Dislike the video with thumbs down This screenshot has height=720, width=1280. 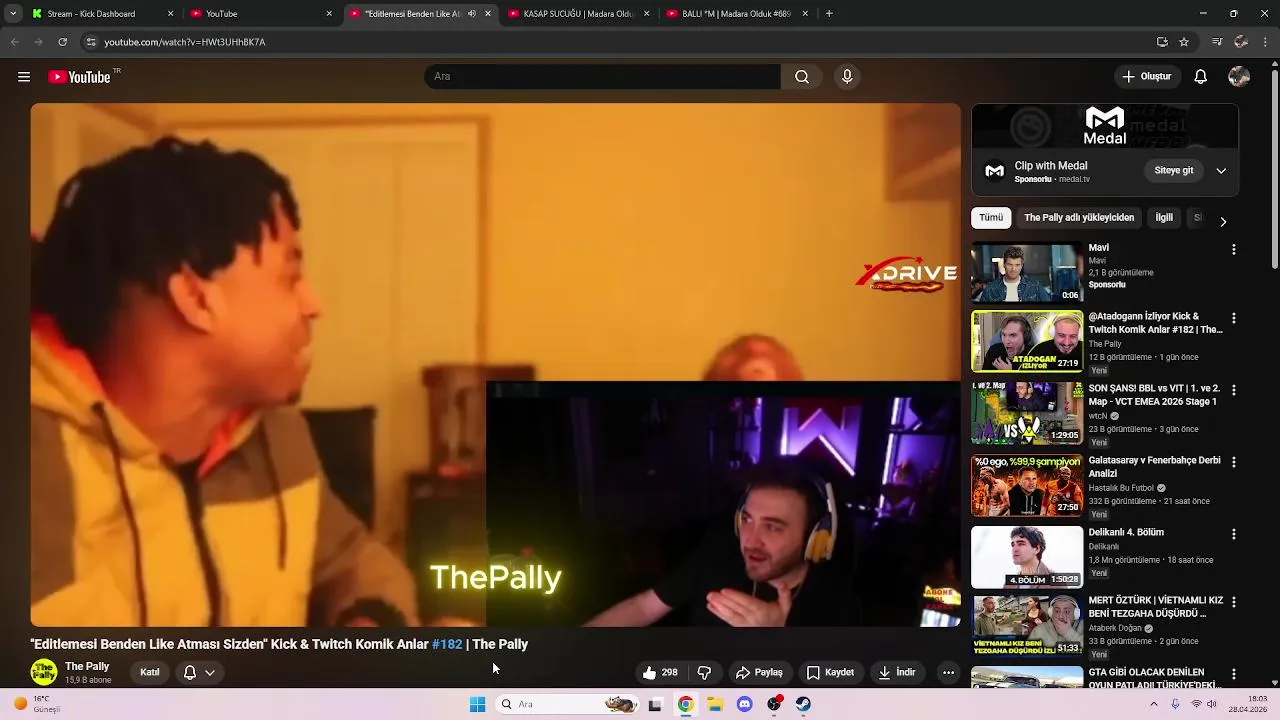click(x=704, y=673)
